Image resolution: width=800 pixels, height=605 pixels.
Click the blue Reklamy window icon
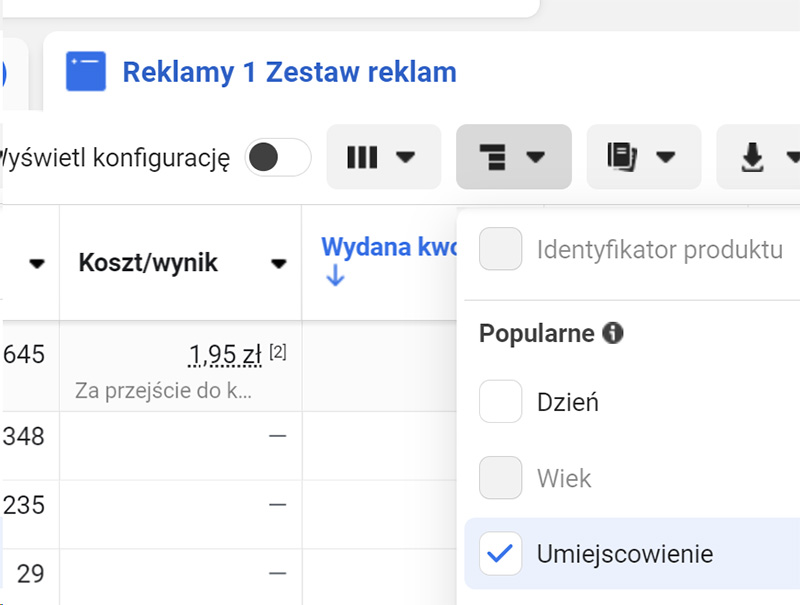pyautogui.click(x=86, y=72)
